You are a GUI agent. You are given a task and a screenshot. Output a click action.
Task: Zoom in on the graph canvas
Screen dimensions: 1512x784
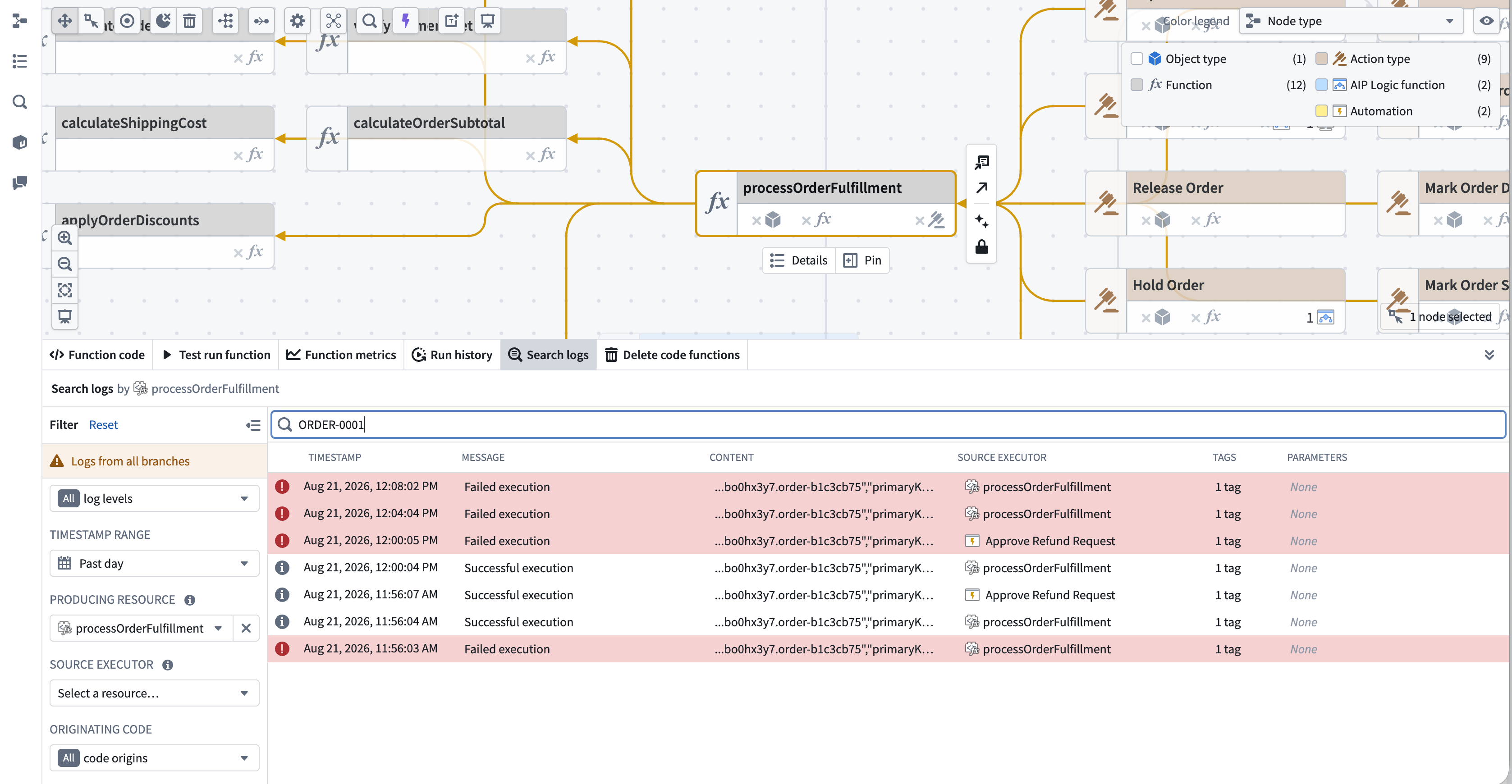64,237
